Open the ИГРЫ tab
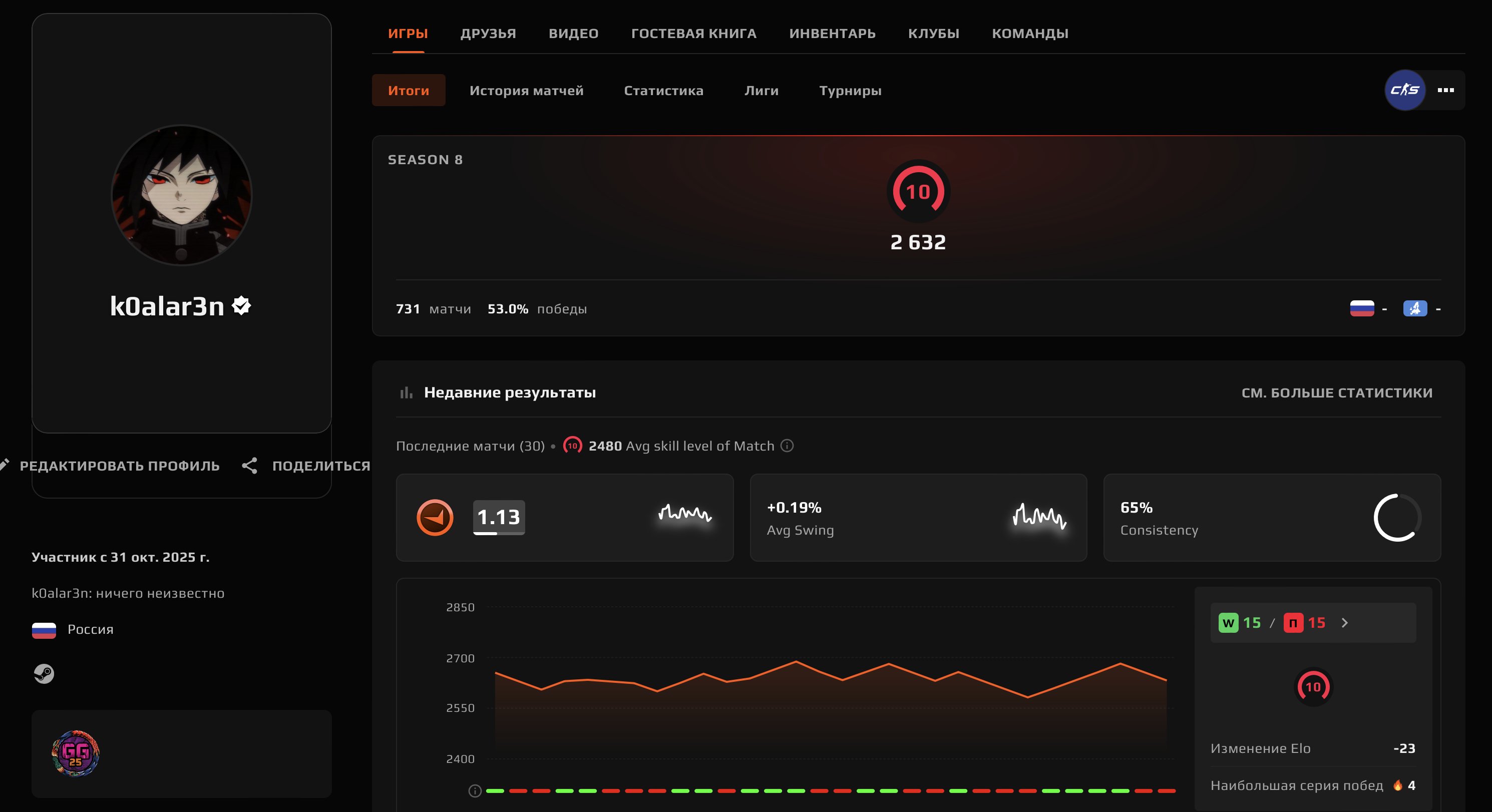 point(408,33)
